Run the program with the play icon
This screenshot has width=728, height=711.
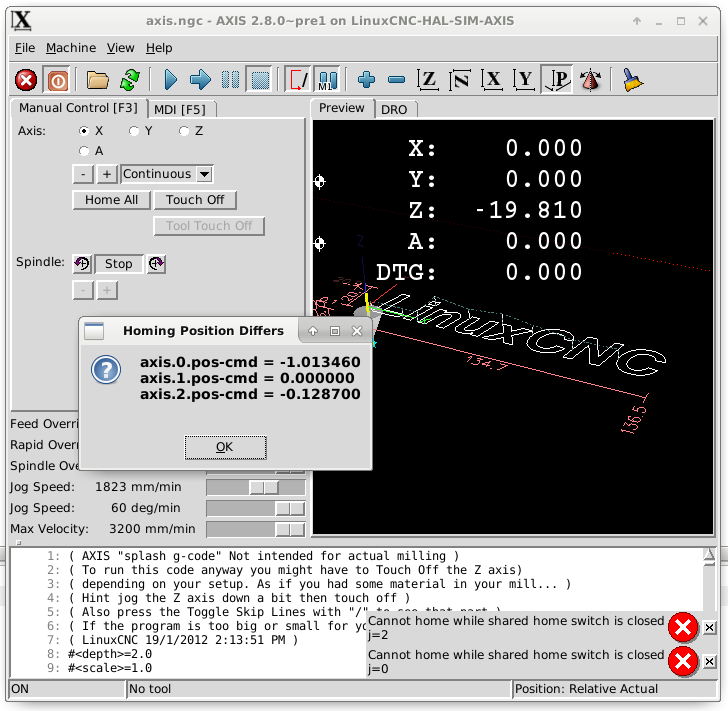coord(170,80)
